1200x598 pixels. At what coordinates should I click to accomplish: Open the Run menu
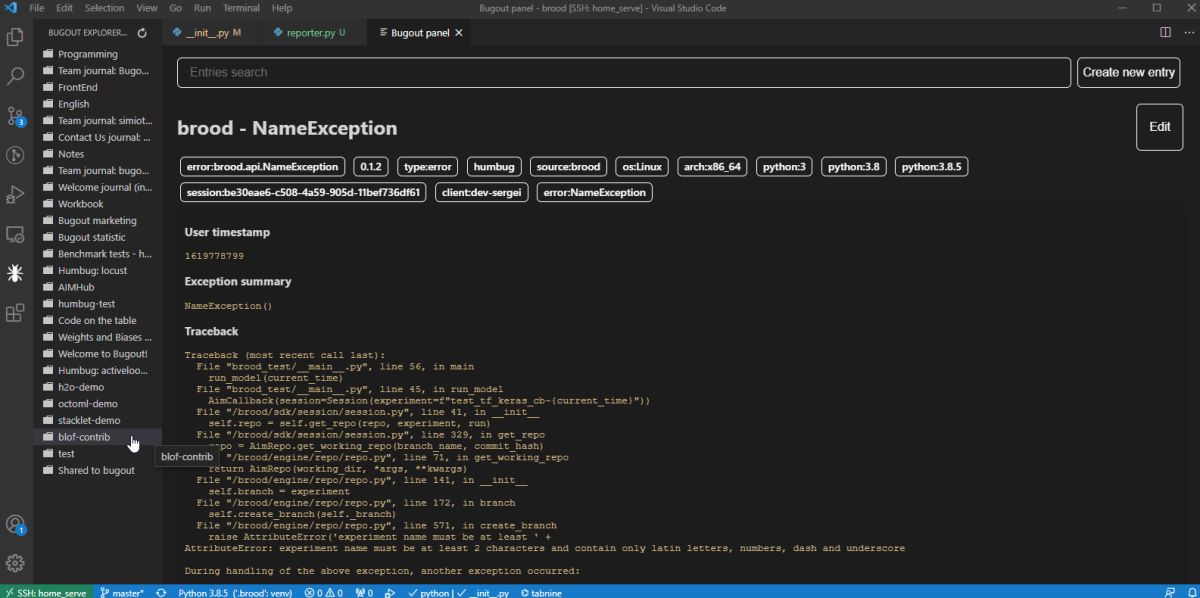point(203,7)
